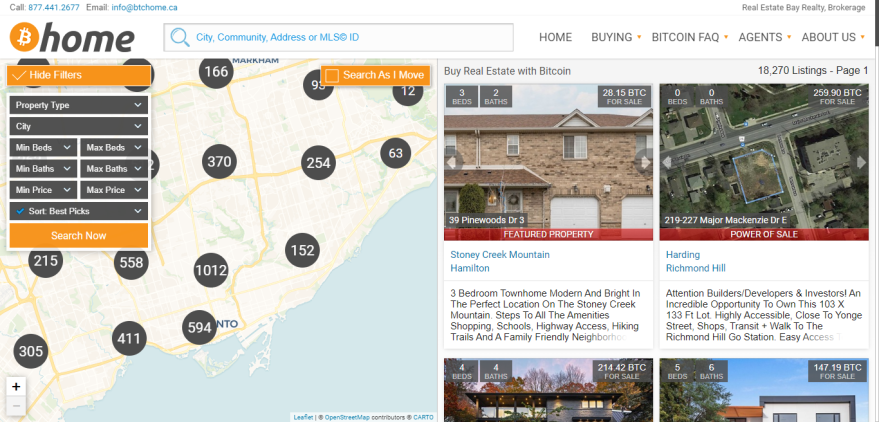This screenshot has height=422, width=879.
Task: Show next photo of Major Mackenzie Dr listing
Action: 860,163
